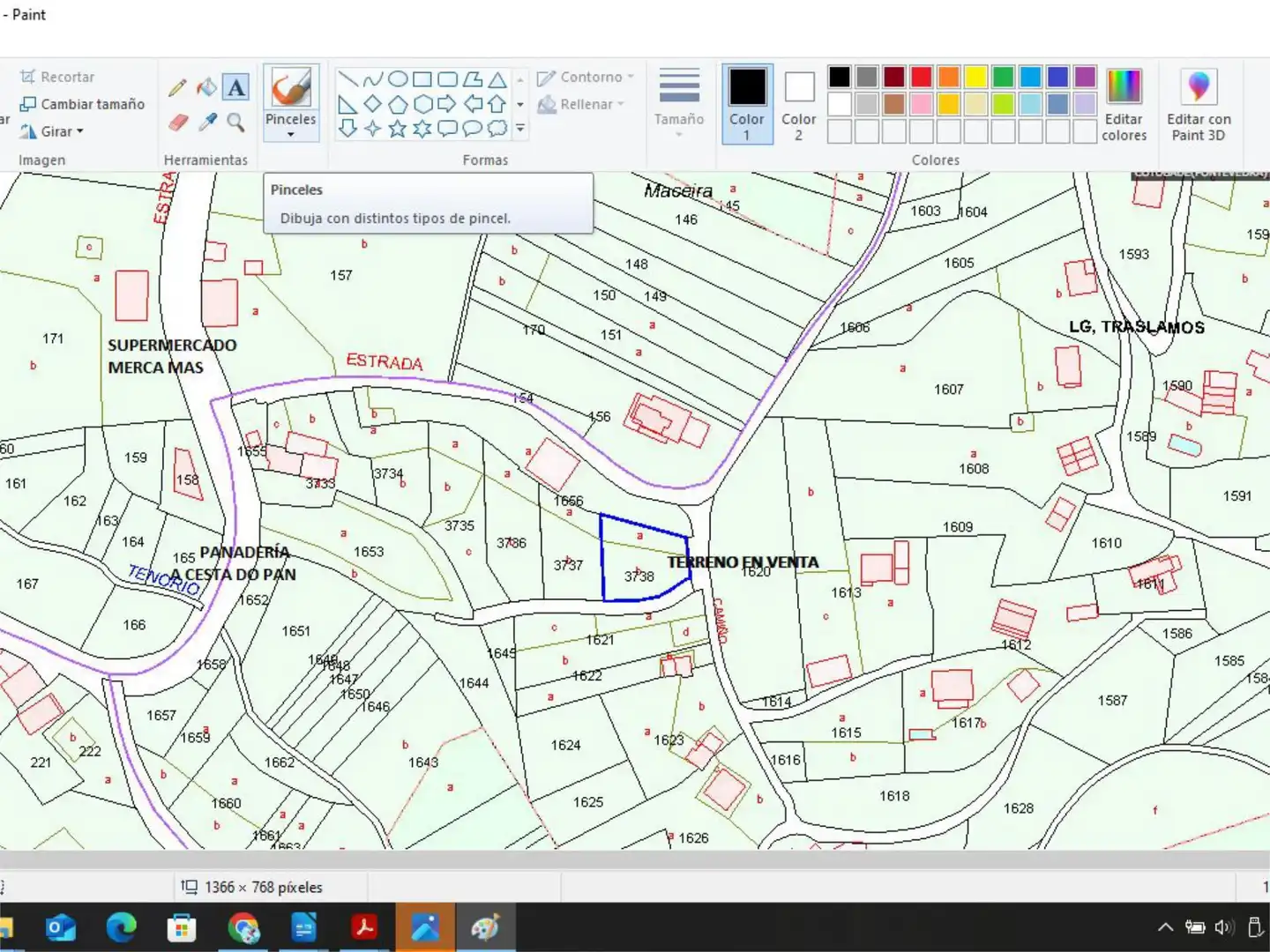Click Cambiar tamaño button
The image size is (1270, 952).
pyautogui.click(x=82, y=104)
